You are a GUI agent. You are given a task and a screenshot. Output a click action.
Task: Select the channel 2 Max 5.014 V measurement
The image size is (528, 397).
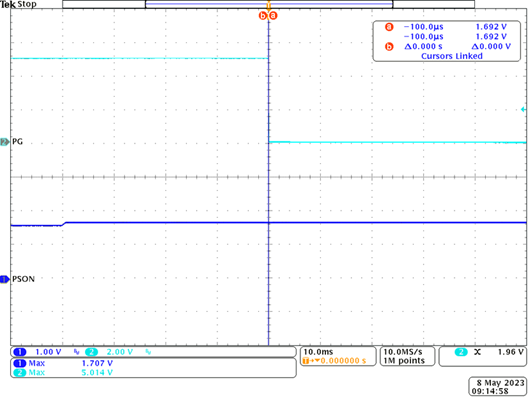click(63, 372)
